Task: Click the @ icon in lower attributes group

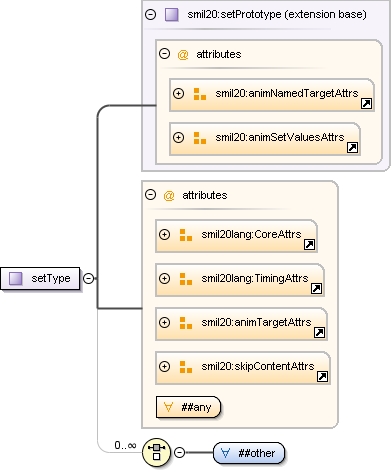Action: click(x=169, y=195)
